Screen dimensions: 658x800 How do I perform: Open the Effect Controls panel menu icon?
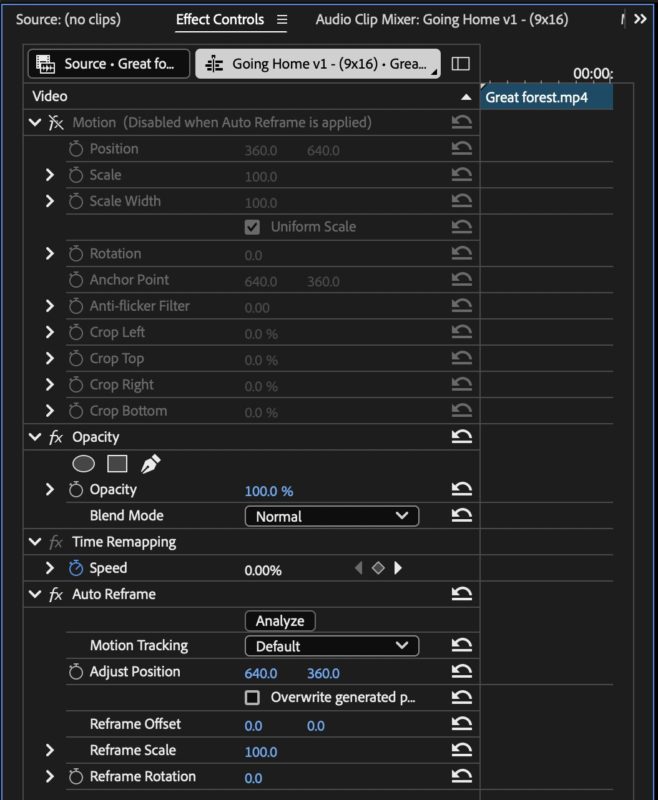coord(282,19)
